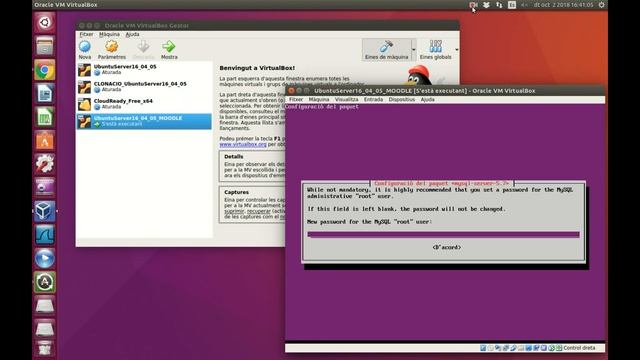Open the Ubuntu Dash from the launcher
Image resolution: width=640 pixels, height=360 pixels.
pyautogui.click(x=44, y=22)
